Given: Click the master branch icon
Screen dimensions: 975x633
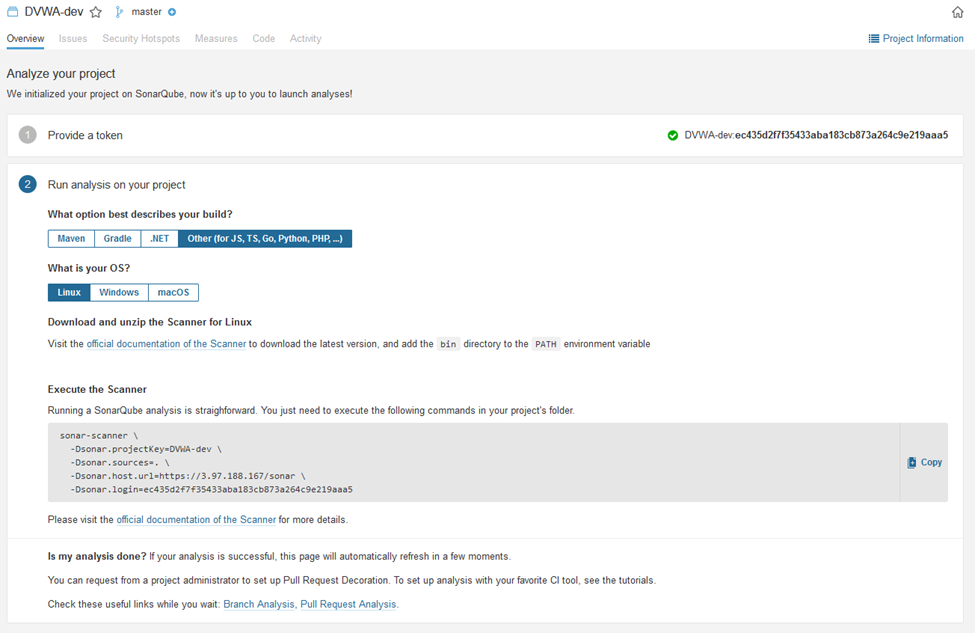Looking at the screenshot, I should point(120,12).
